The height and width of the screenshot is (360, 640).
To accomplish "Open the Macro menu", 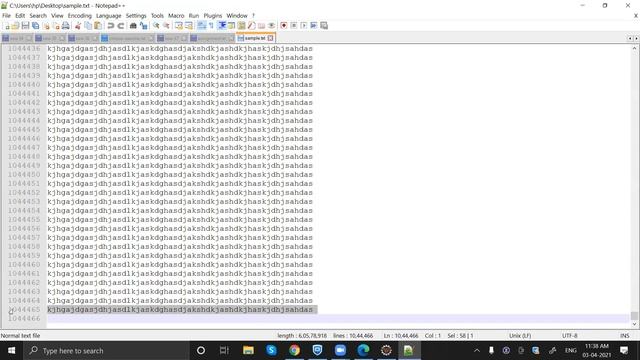I will 176,16.
